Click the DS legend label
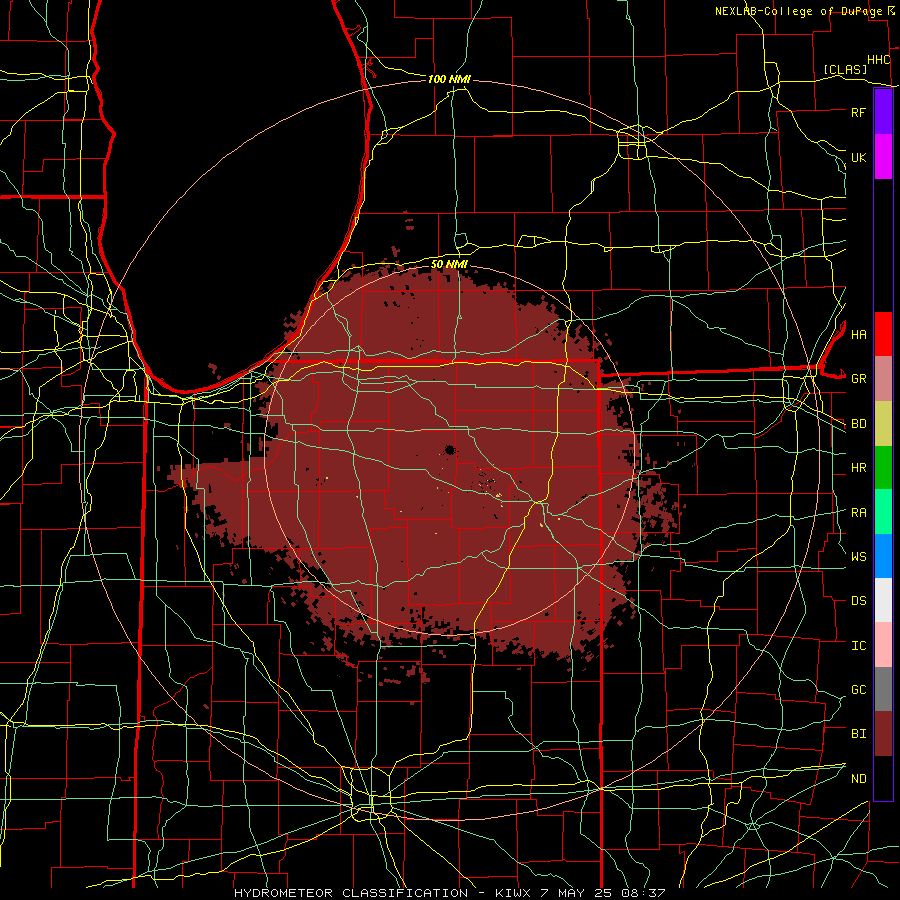900x900 pixels. 858,601
